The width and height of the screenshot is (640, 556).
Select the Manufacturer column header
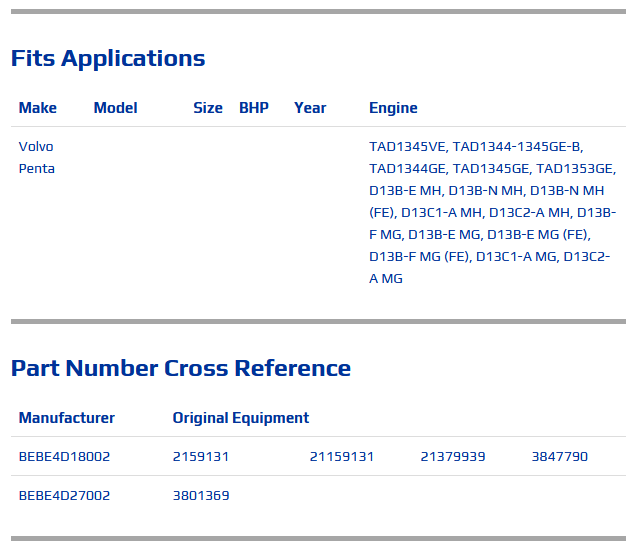(67, 418)
